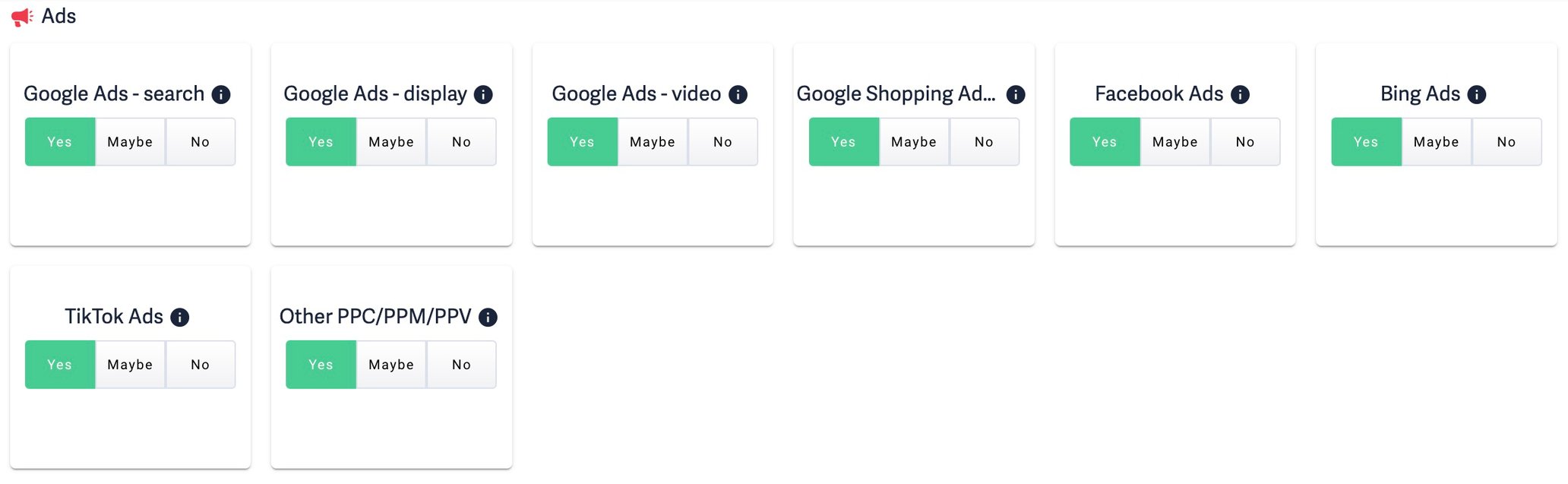Click the Maybe button under TikTok Ads
This screenshot has width=1568, height=484.
click(x=129, y=364)
